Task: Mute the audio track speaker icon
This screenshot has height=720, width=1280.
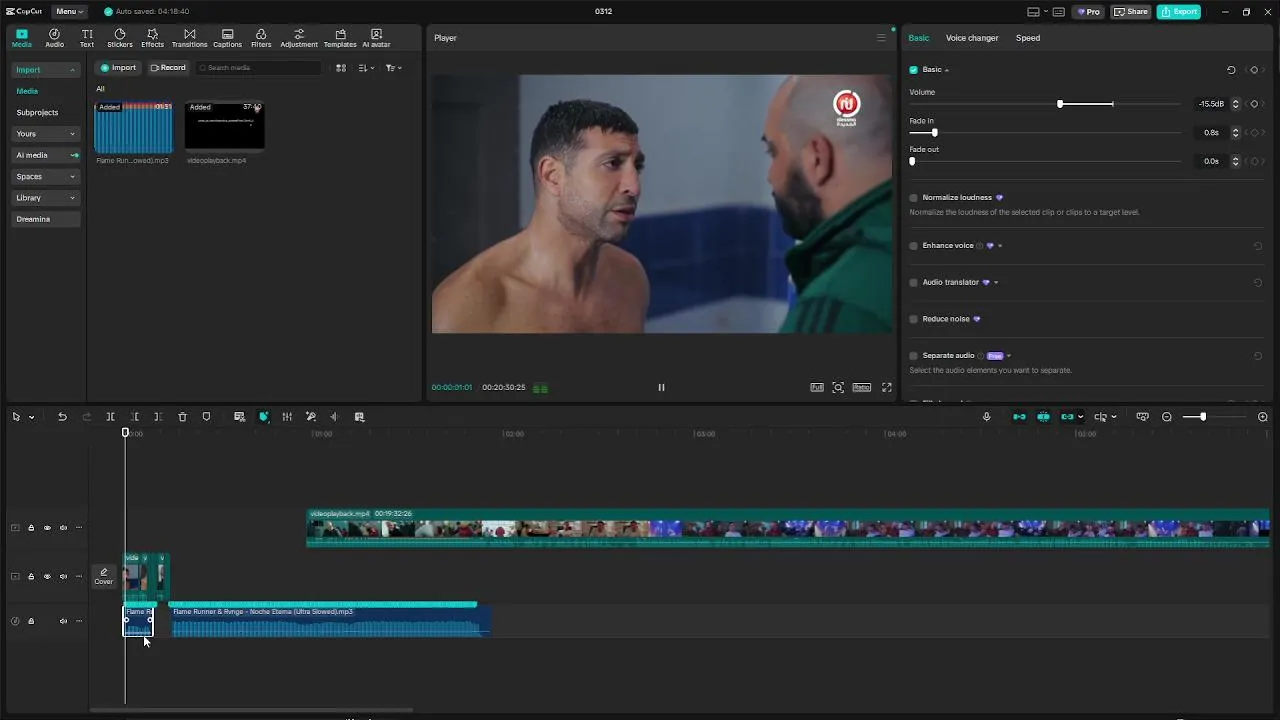Action: point(63,621)
